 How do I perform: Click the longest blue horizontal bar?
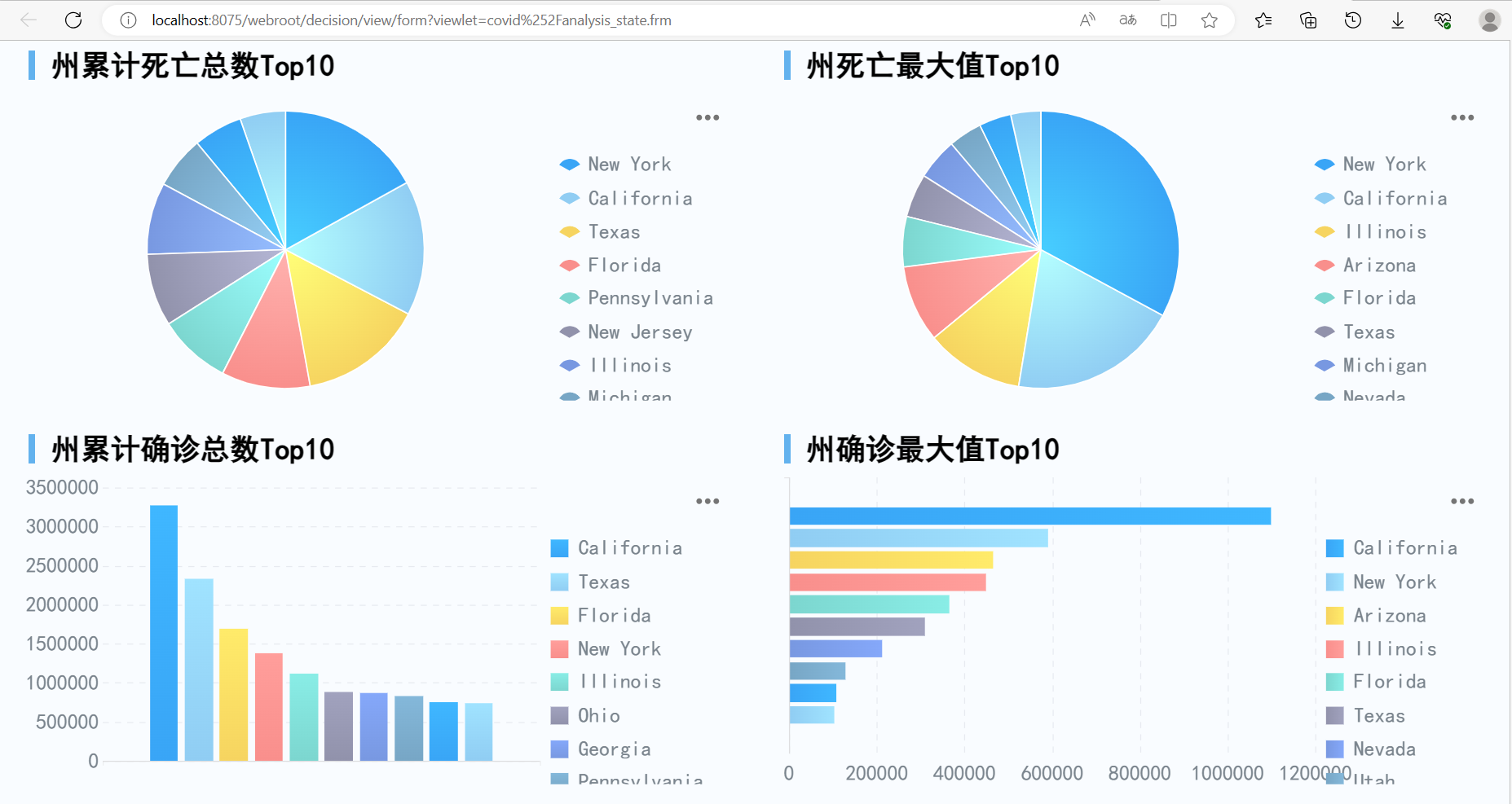tap(1030, 516)
